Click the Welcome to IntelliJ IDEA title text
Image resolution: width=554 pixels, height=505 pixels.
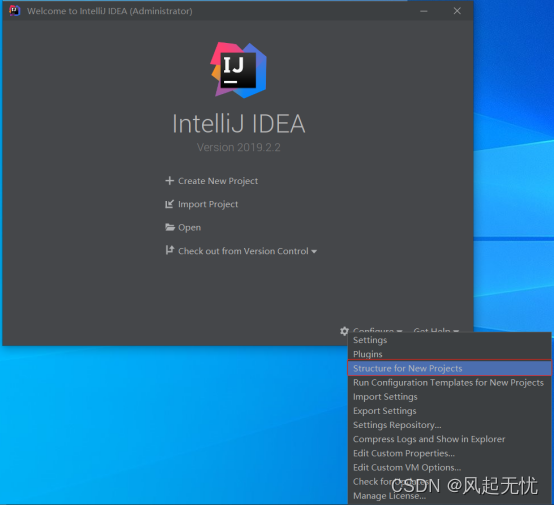pos(110,11)
